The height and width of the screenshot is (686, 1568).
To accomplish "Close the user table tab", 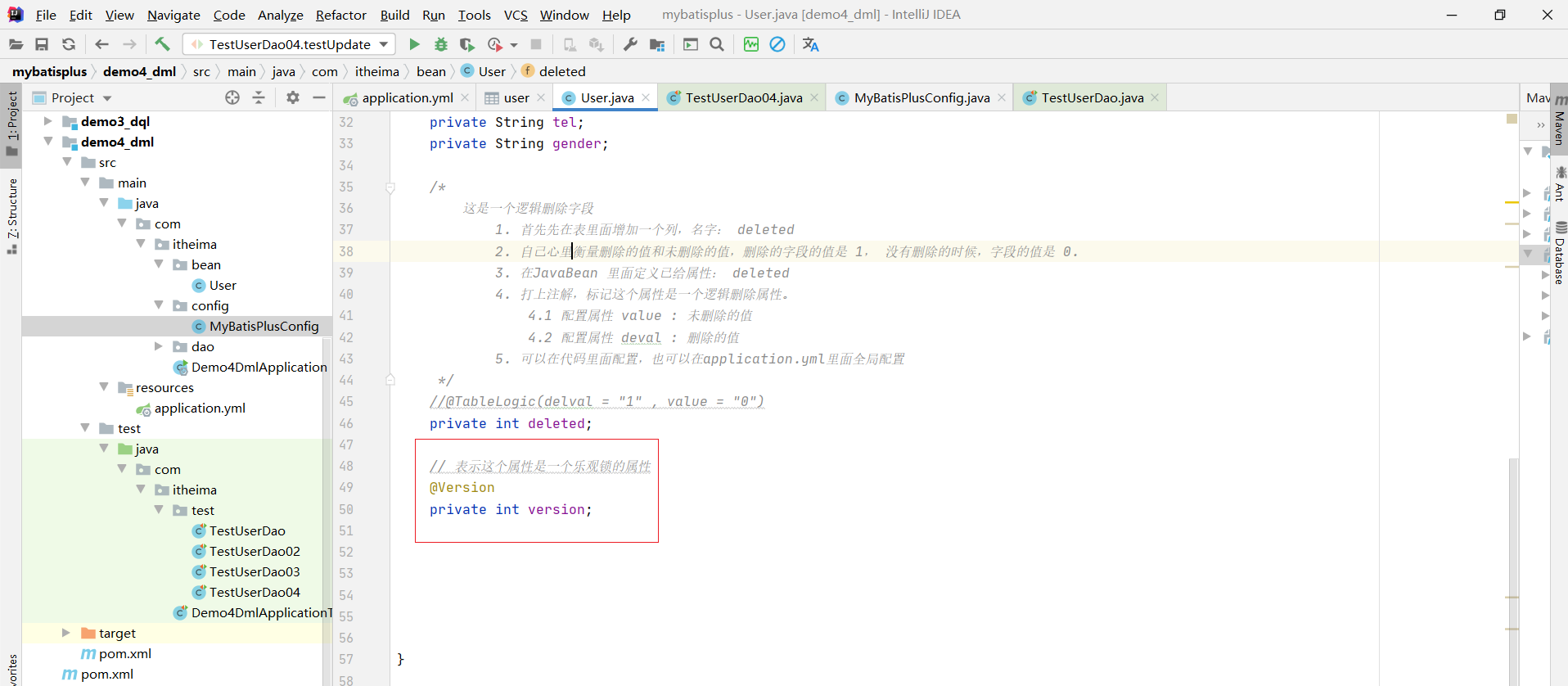I will [x=541, y=97].
